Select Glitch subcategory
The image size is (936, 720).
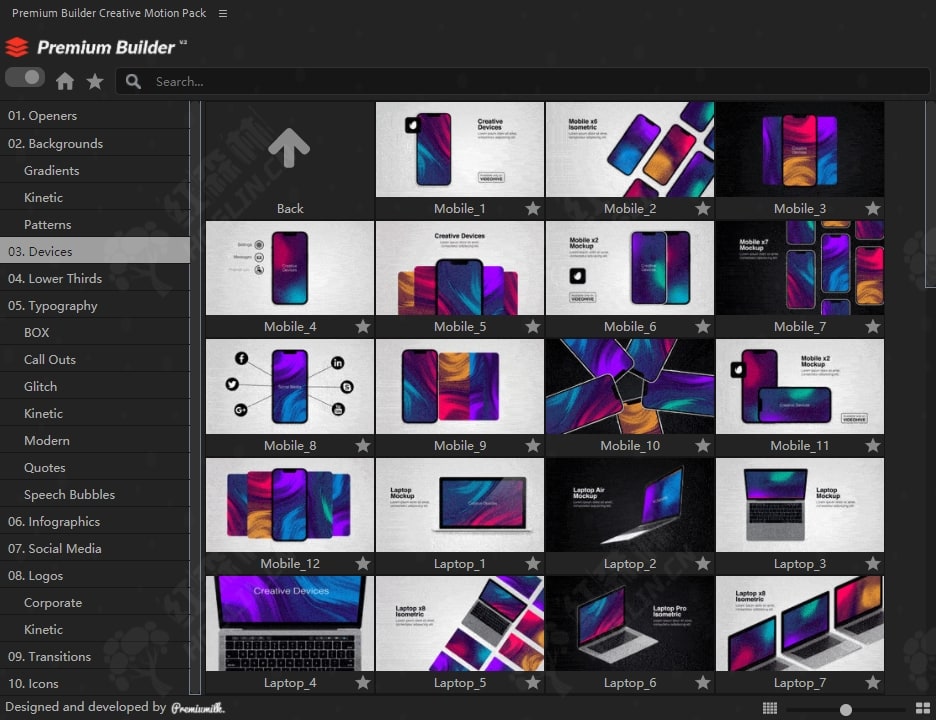(95, 386)
